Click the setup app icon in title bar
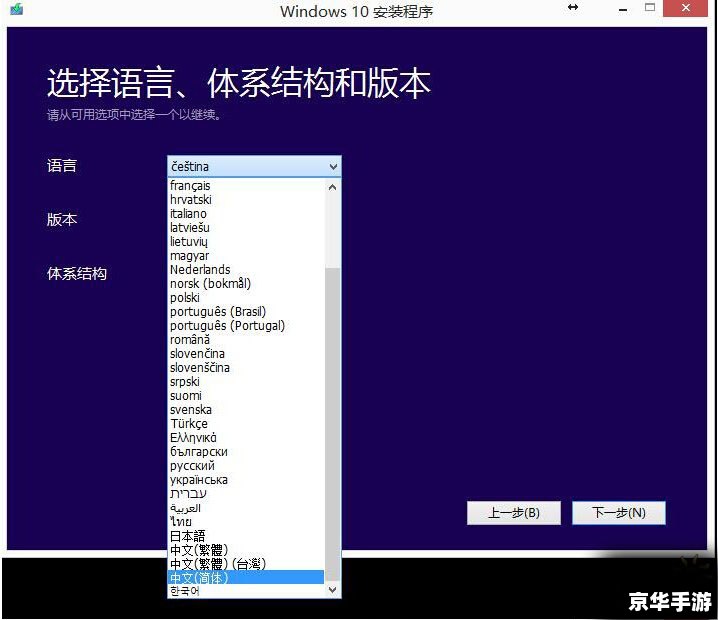 point(17,9)
